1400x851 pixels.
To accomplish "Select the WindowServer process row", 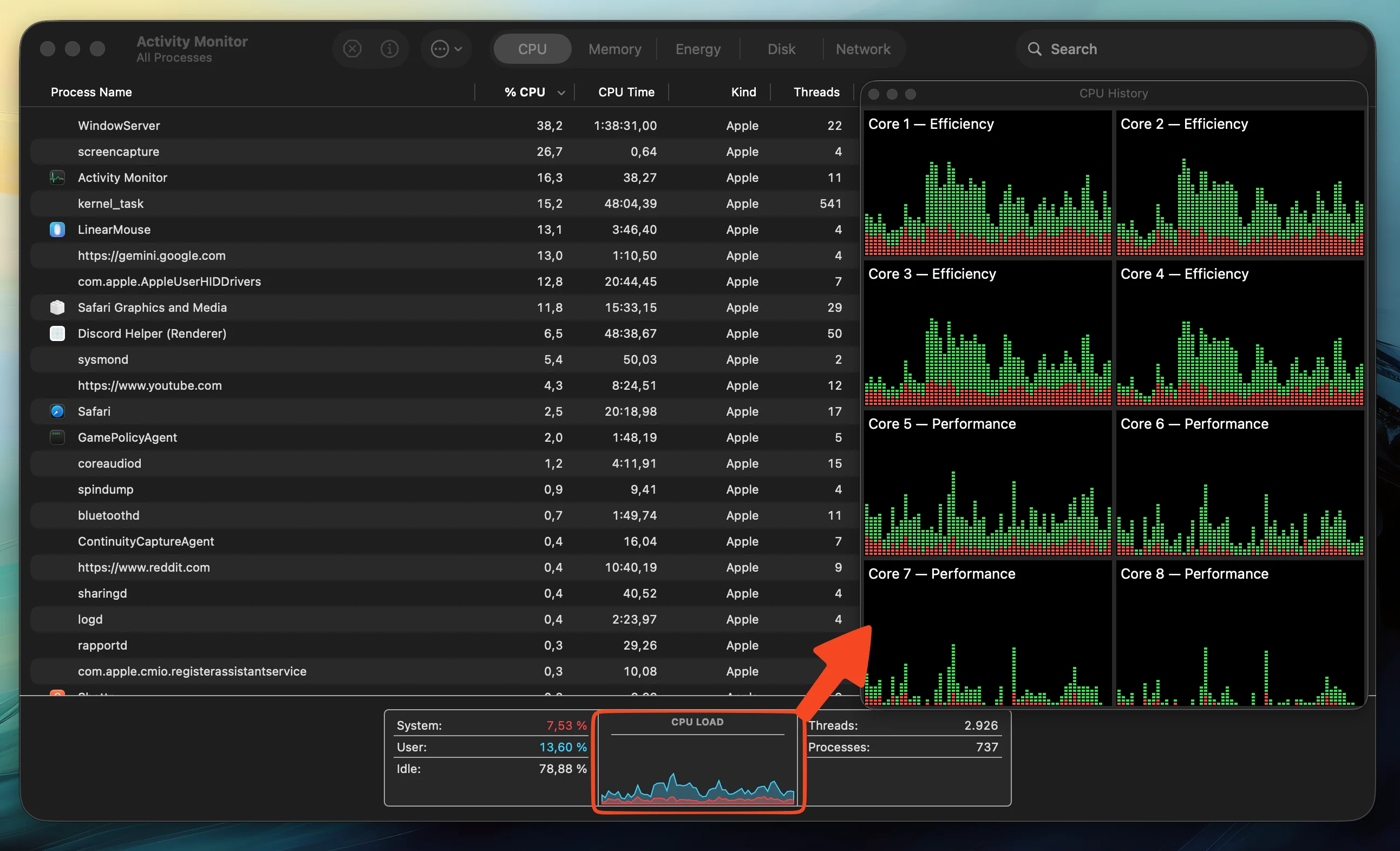I will click(x=444, y=126).
